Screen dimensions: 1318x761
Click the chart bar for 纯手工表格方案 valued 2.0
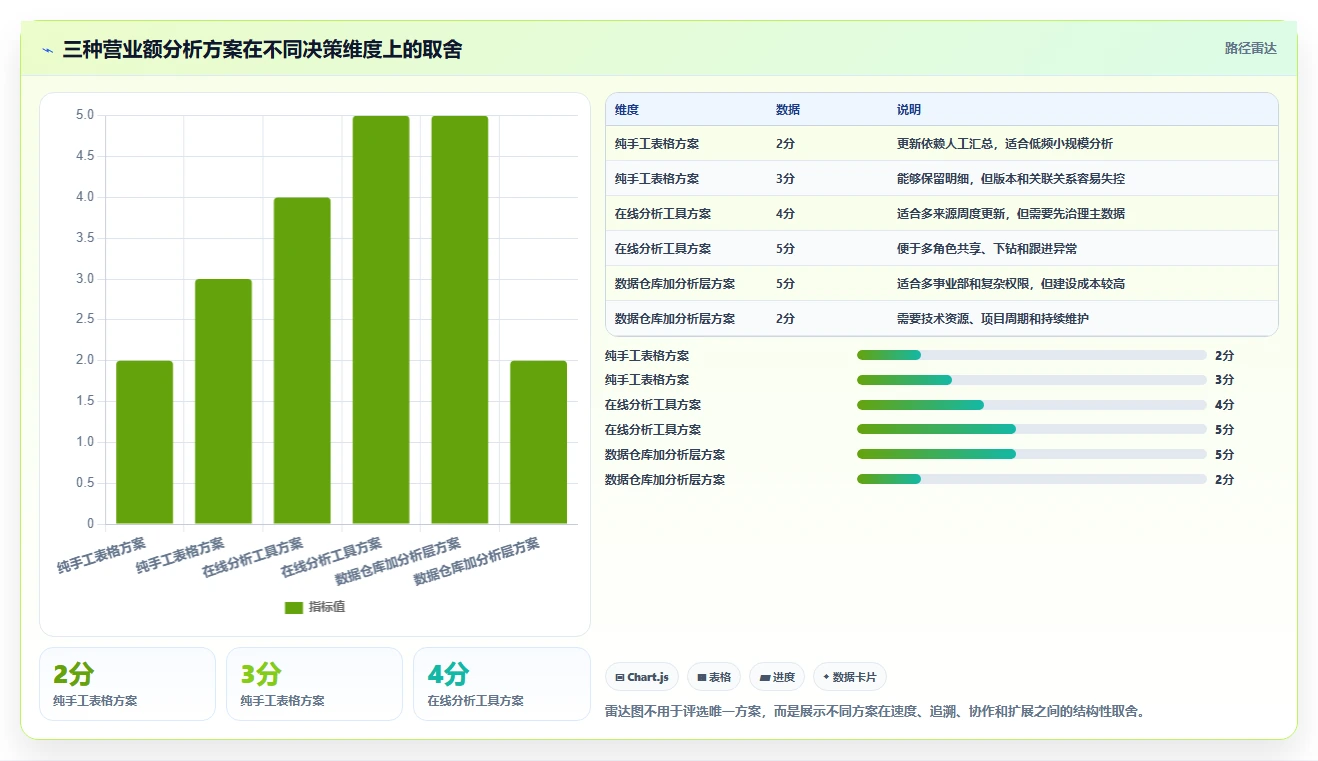pyautogui.click(x=144, y=442)
